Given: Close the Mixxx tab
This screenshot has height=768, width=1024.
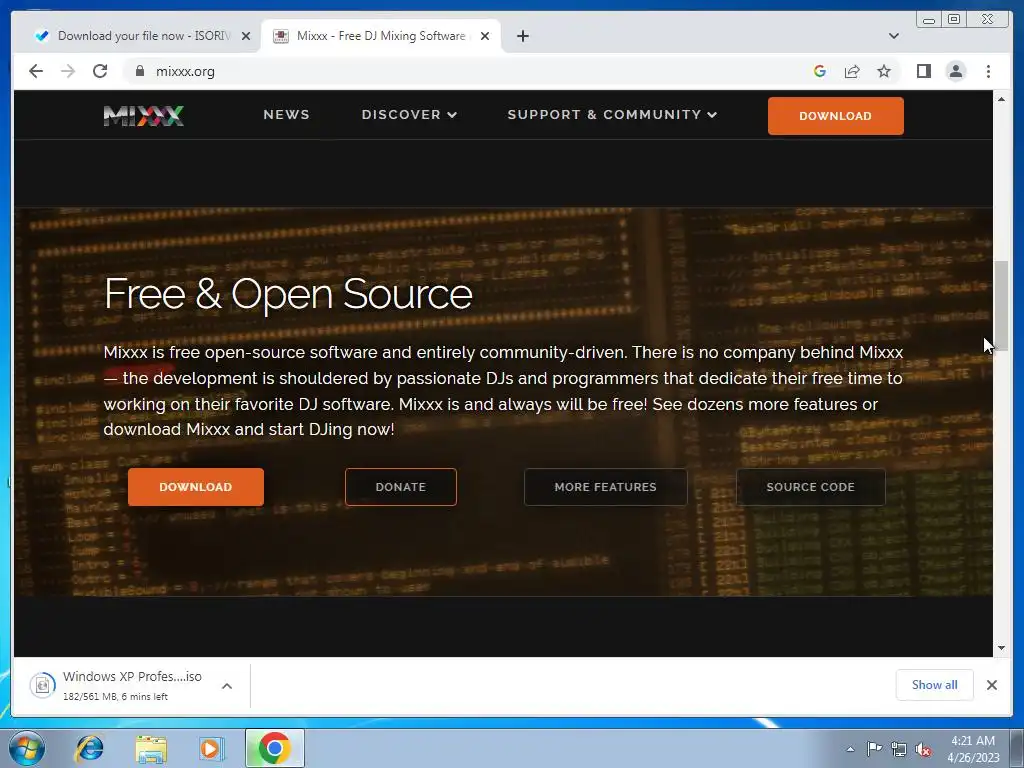Looking at the screenshot, I should (485, 36).
